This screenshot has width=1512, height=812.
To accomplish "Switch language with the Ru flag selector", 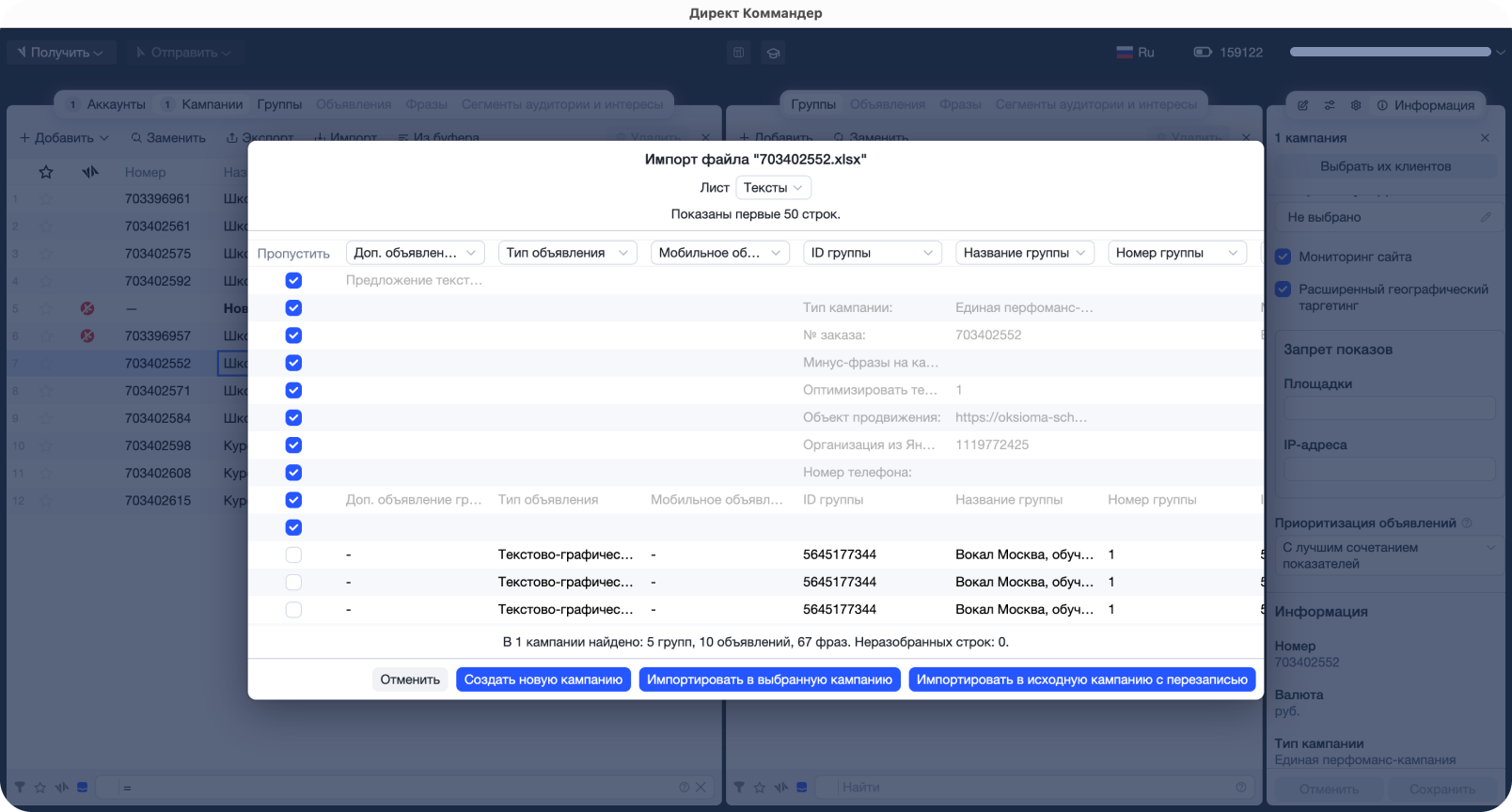I will tap(1136, 53).
